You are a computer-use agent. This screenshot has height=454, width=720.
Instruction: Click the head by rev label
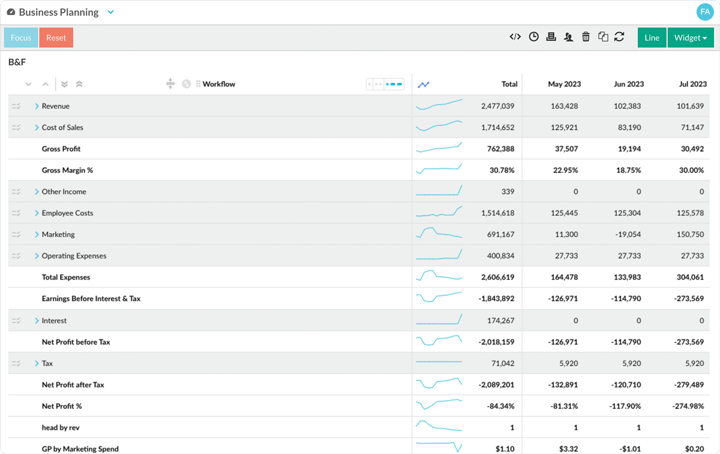tap(61, 427)
